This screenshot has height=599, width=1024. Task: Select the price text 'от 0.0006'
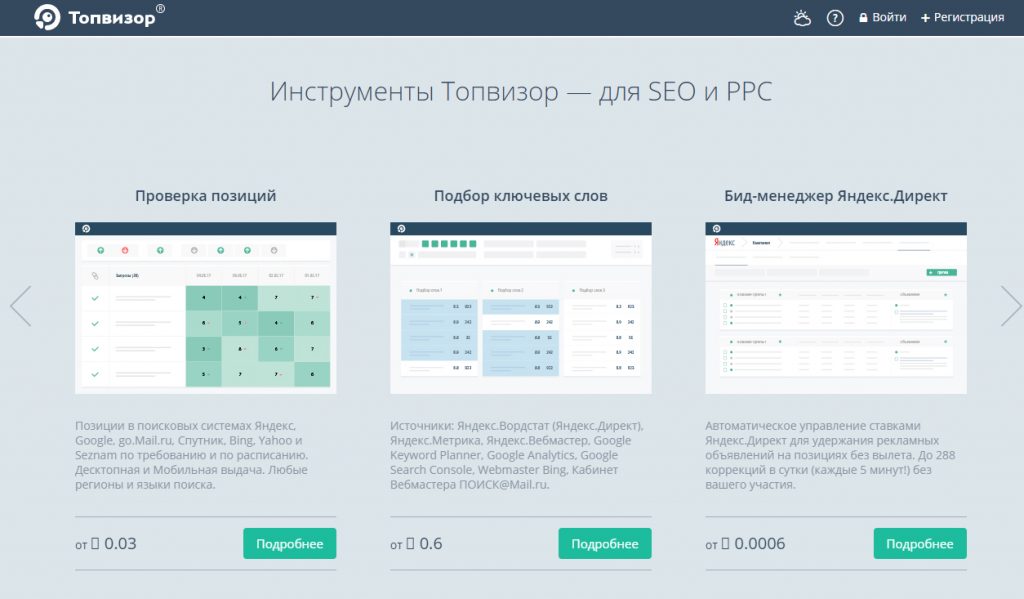[745, 543]
